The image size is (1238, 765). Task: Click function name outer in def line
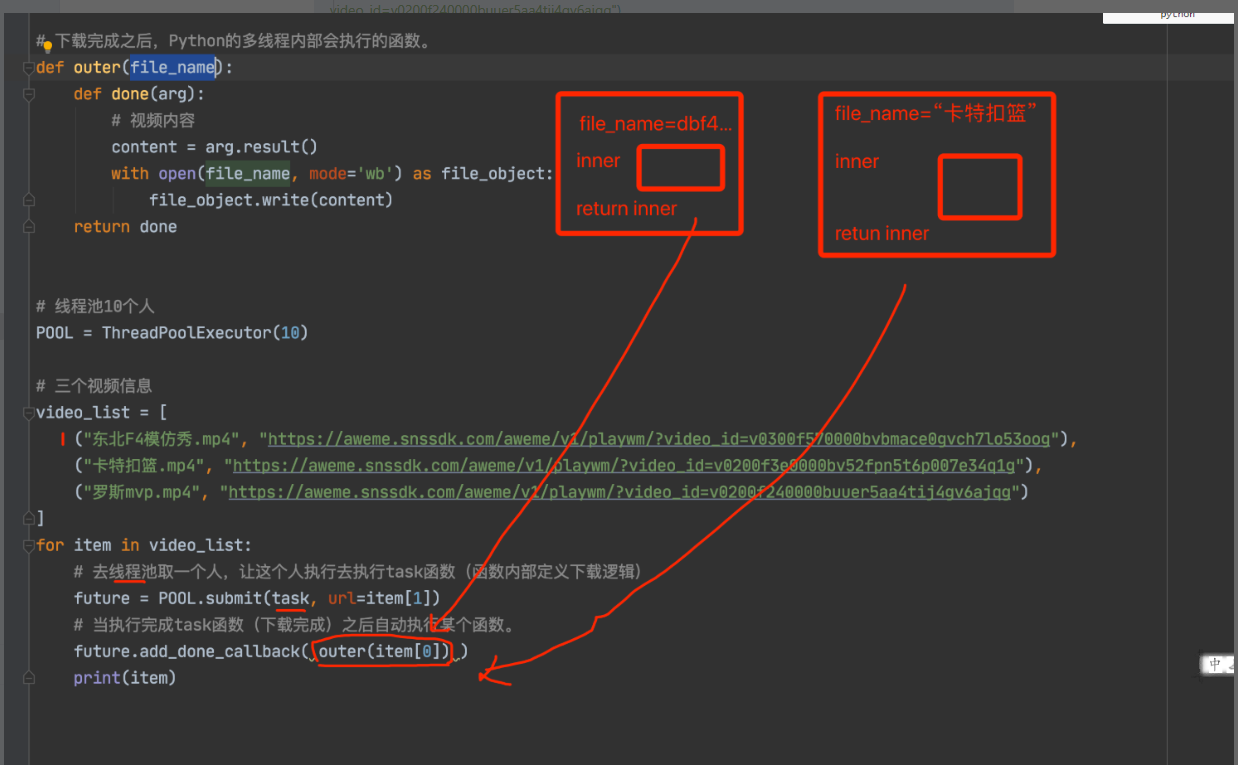[x=98, y=68]
